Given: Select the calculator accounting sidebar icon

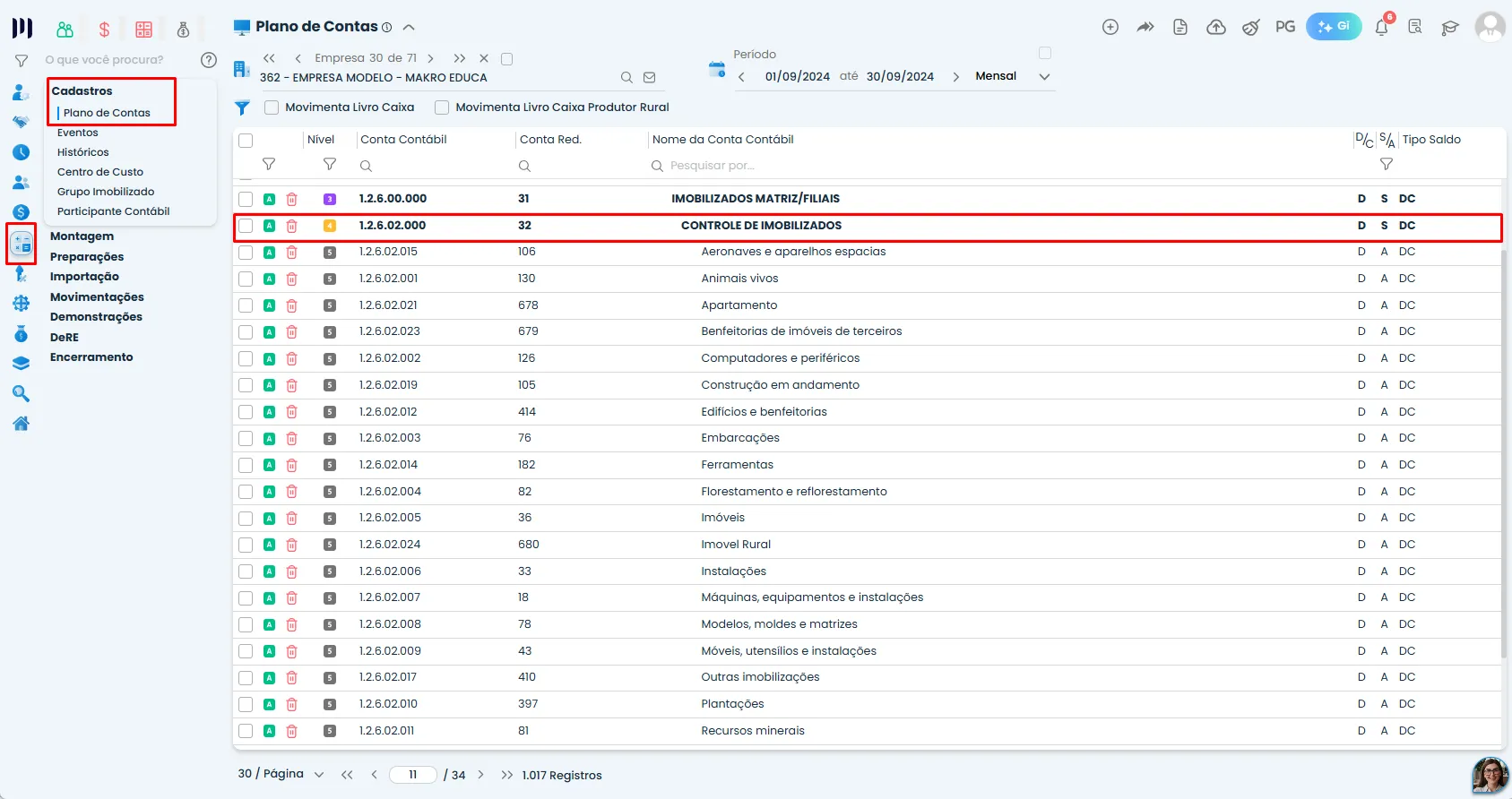Looking at the screenshot, I should pyautogui.click(x=22, y=243).
